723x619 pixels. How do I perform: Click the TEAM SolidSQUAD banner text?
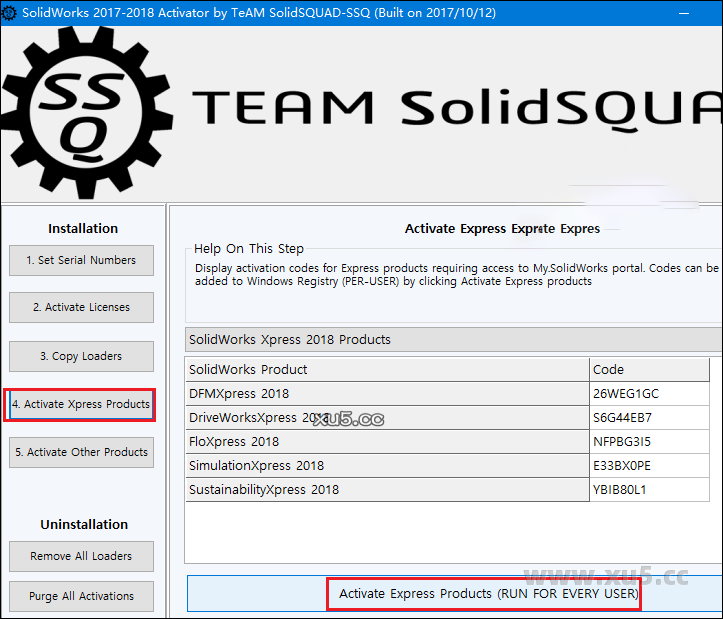[x=455, y=108]
